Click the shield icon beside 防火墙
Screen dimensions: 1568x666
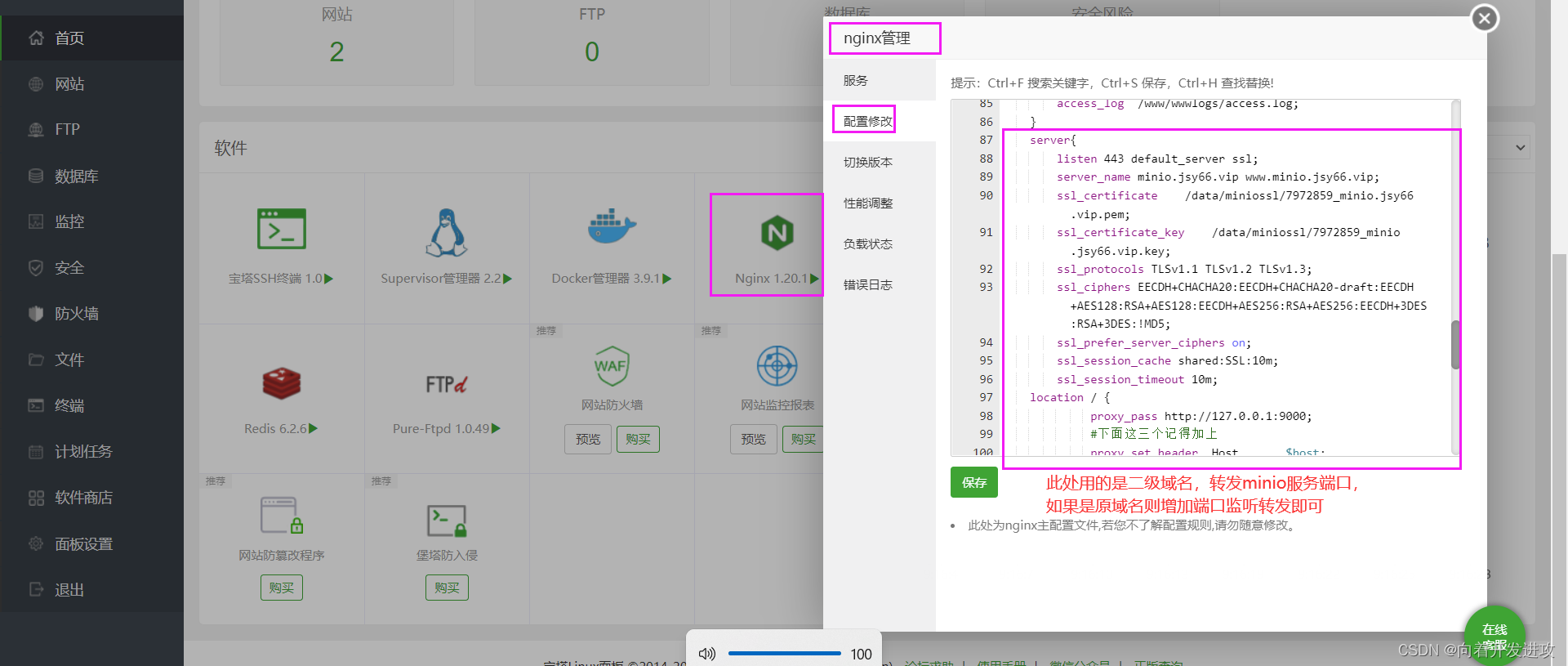(x=36, y=313)
